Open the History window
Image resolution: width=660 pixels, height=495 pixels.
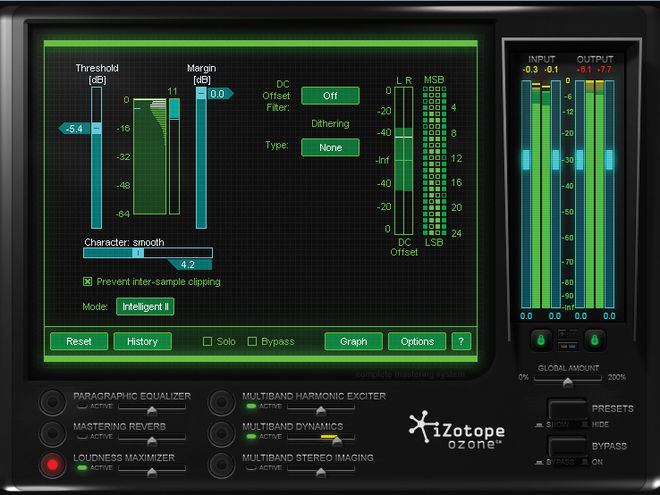coord(143,341)
